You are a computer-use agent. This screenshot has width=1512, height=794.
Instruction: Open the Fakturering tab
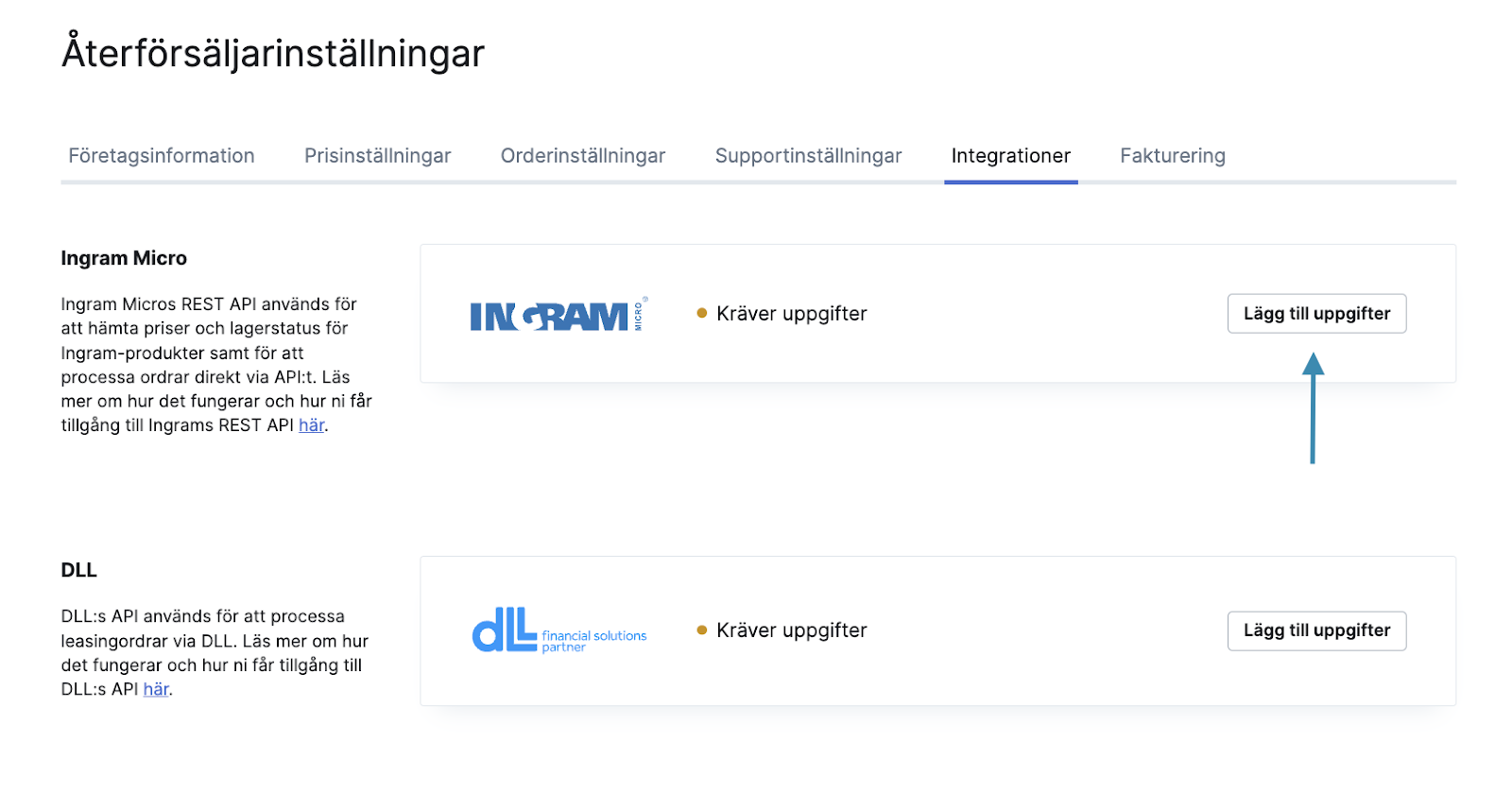(1173, 156)
